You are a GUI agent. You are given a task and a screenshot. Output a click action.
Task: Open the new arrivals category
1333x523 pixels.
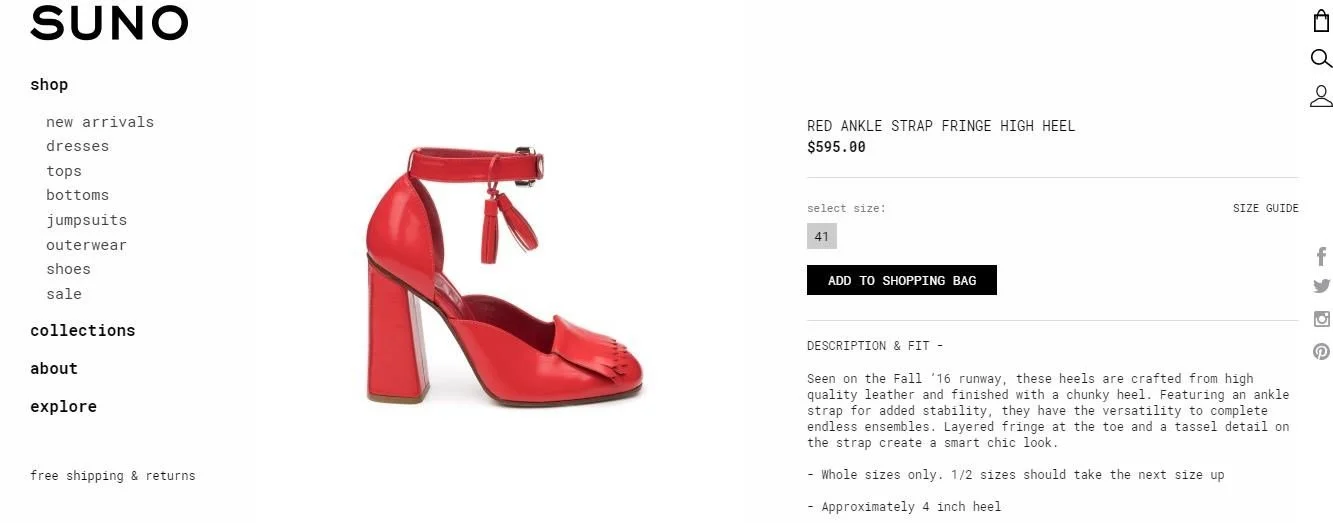tap(100, 122)
